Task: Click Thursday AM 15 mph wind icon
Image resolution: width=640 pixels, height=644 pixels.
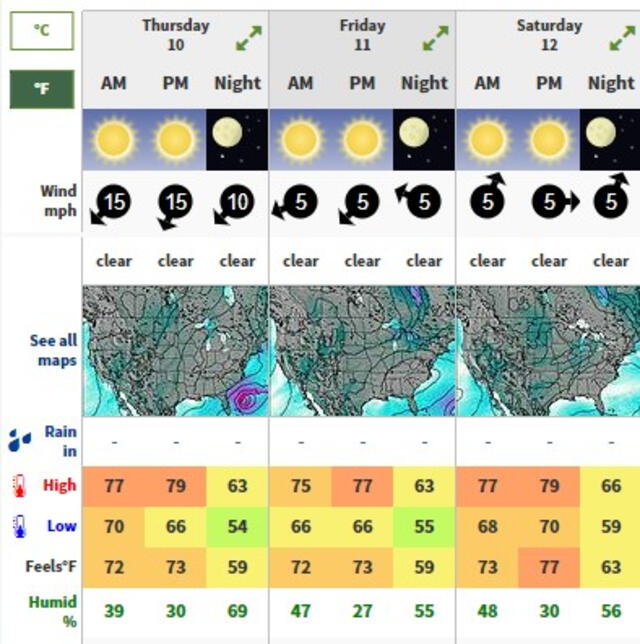Action: 111,204
